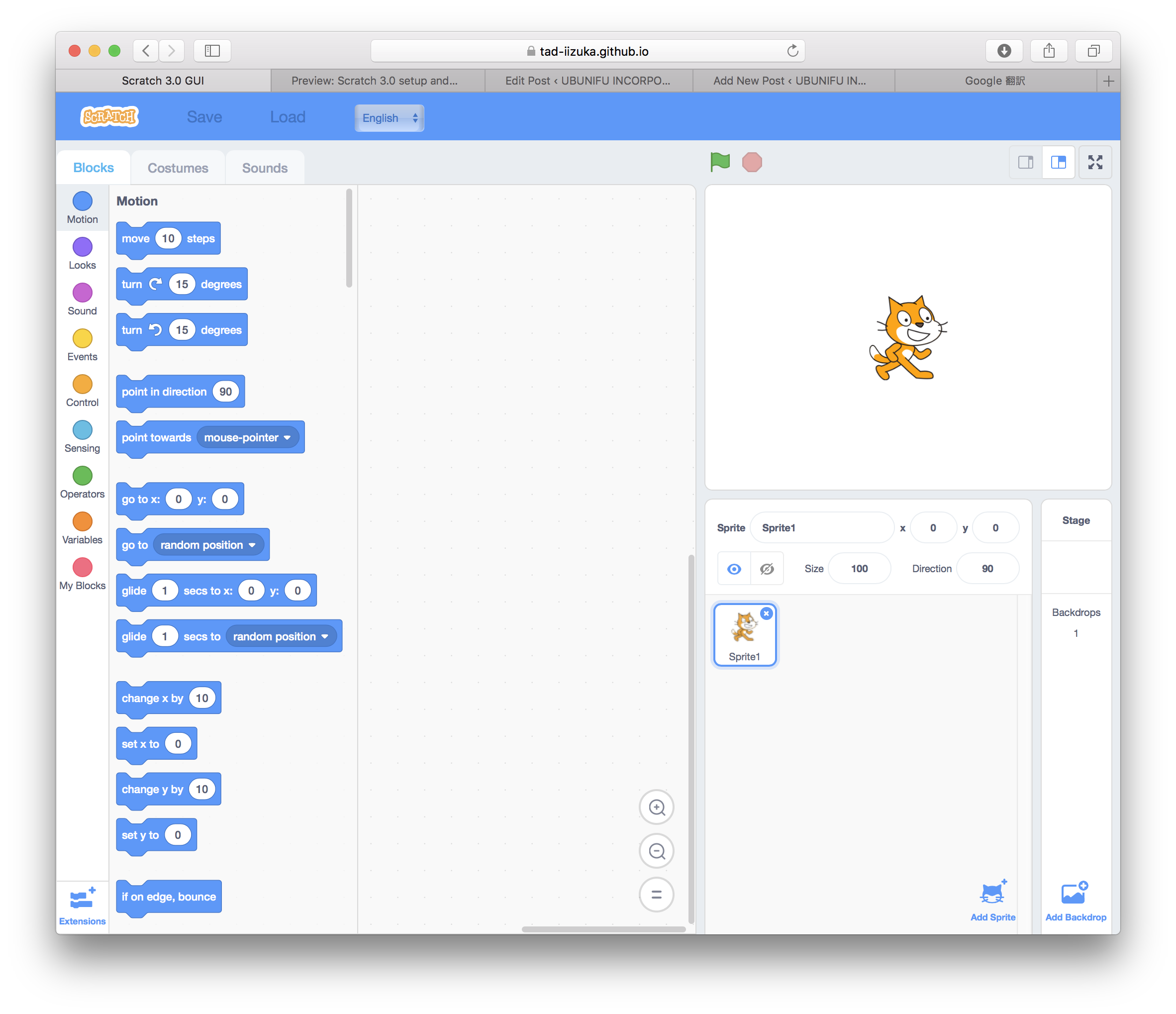Toggle sprite visibility eye icon
Image resolution: width=1176 pixels, height=1014 pixels.
point(735,568)
